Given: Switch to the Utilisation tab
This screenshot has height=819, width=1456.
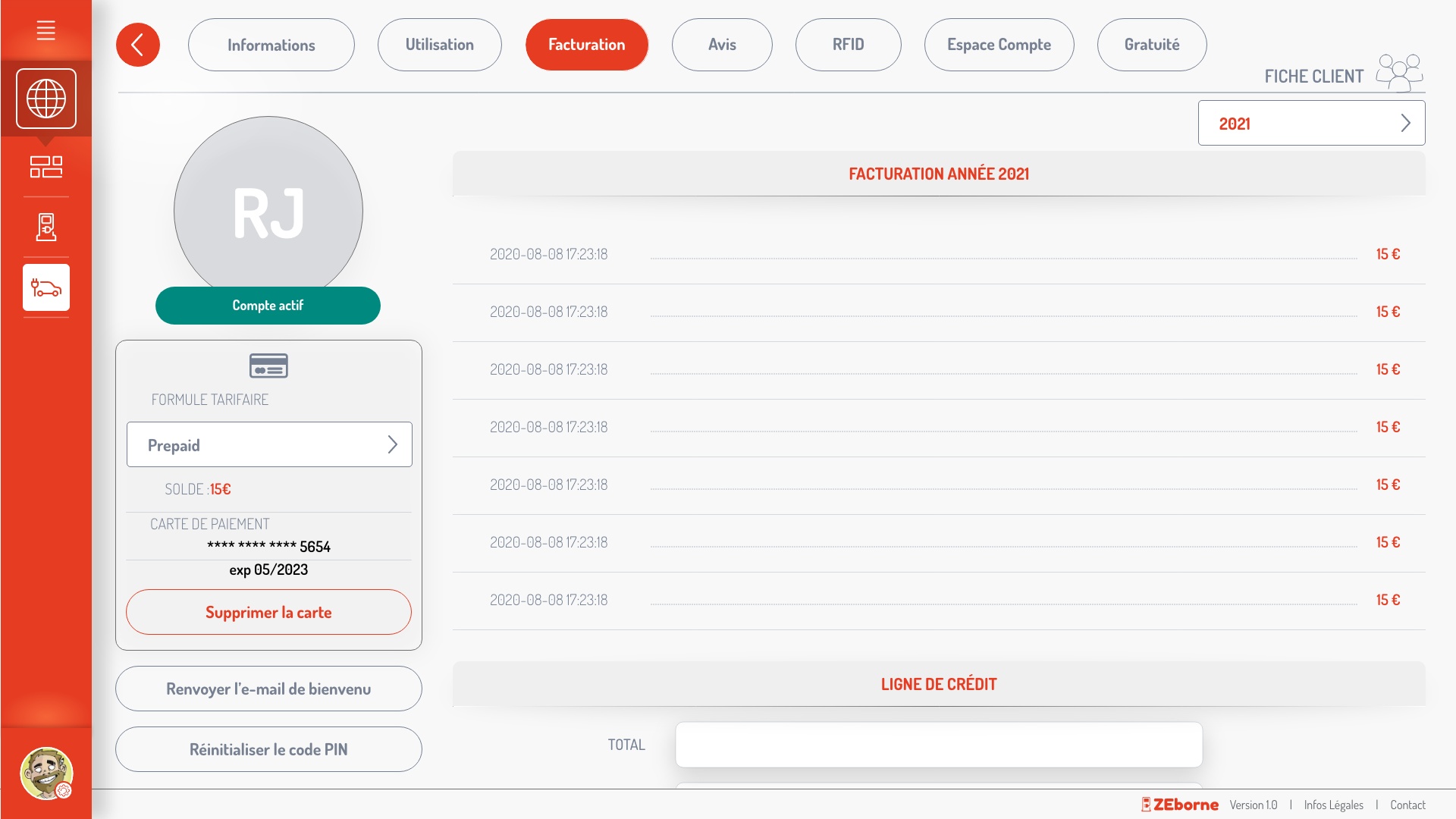Looking at the screenshot, I should (439, 45).
